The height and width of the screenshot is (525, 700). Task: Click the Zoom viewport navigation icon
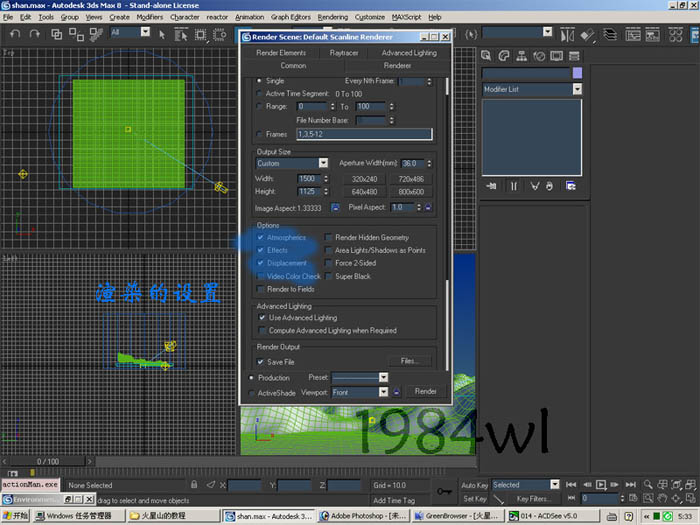(x=648, y=484)
